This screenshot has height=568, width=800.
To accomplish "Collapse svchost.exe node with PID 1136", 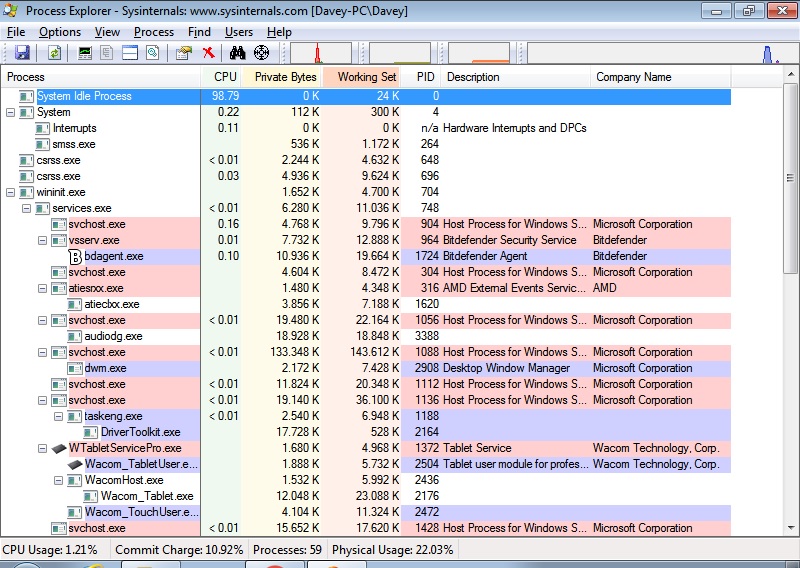I will point(43,401).
